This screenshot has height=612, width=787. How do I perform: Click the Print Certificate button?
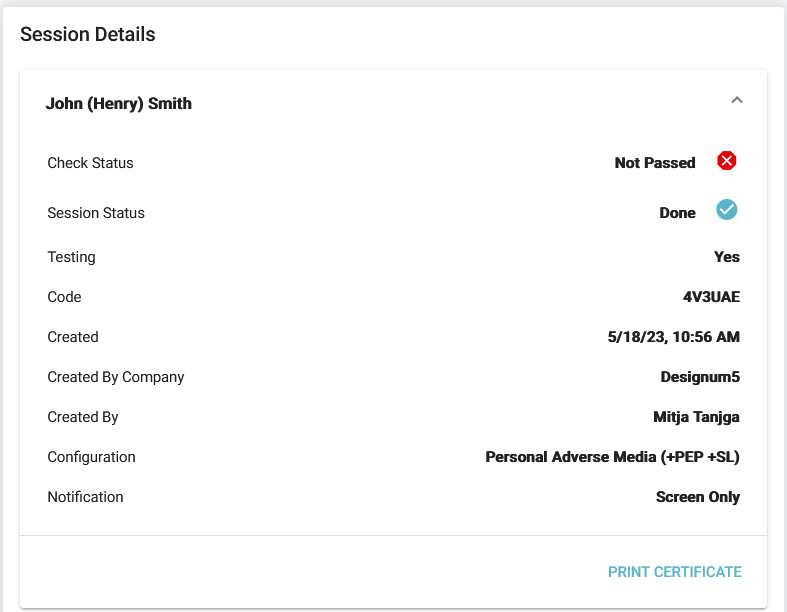(675, 572)
